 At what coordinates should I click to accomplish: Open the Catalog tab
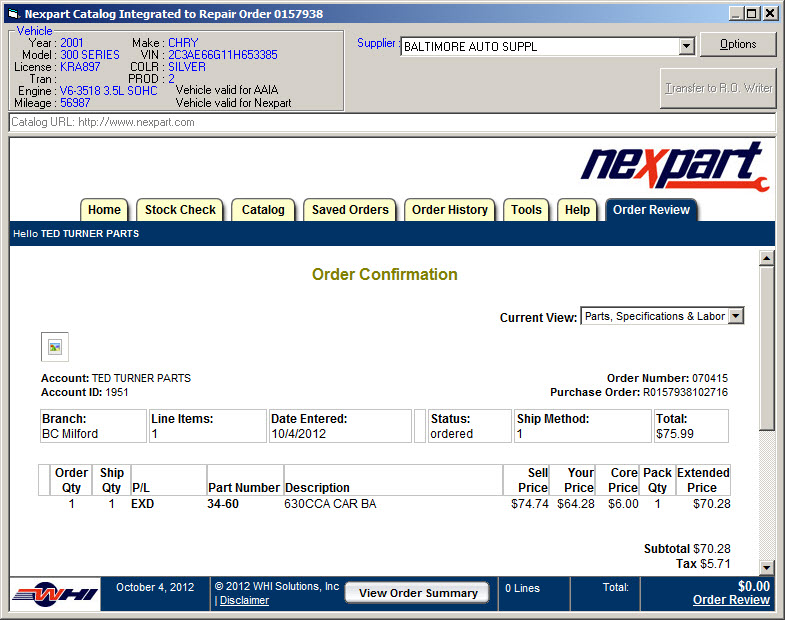coord(263,210)
